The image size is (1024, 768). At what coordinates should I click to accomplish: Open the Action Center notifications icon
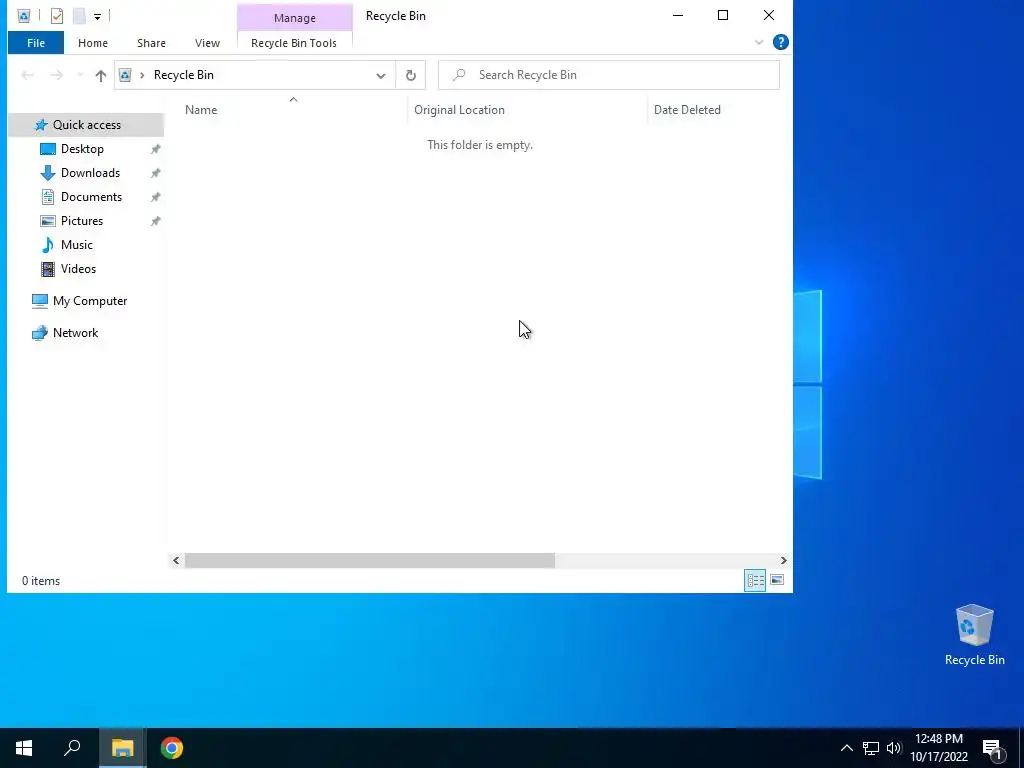coord(993,750)
